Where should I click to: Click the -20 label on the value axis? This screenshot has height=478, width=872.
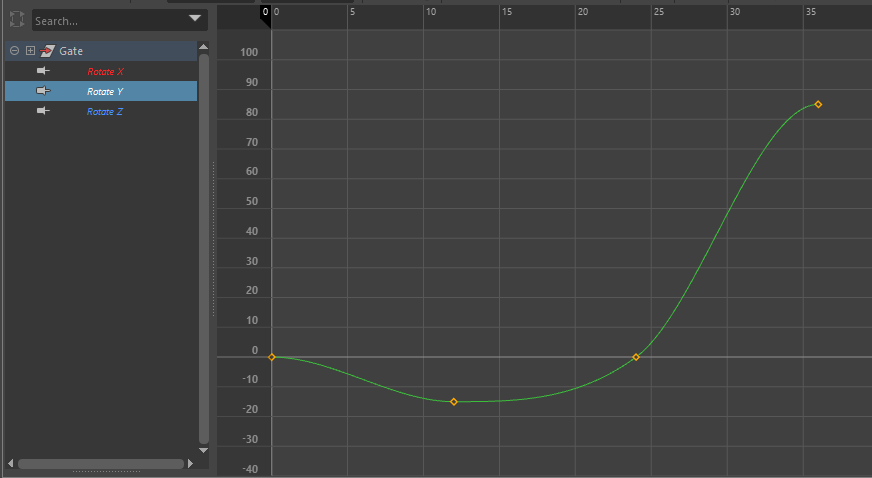coord(250,409)
